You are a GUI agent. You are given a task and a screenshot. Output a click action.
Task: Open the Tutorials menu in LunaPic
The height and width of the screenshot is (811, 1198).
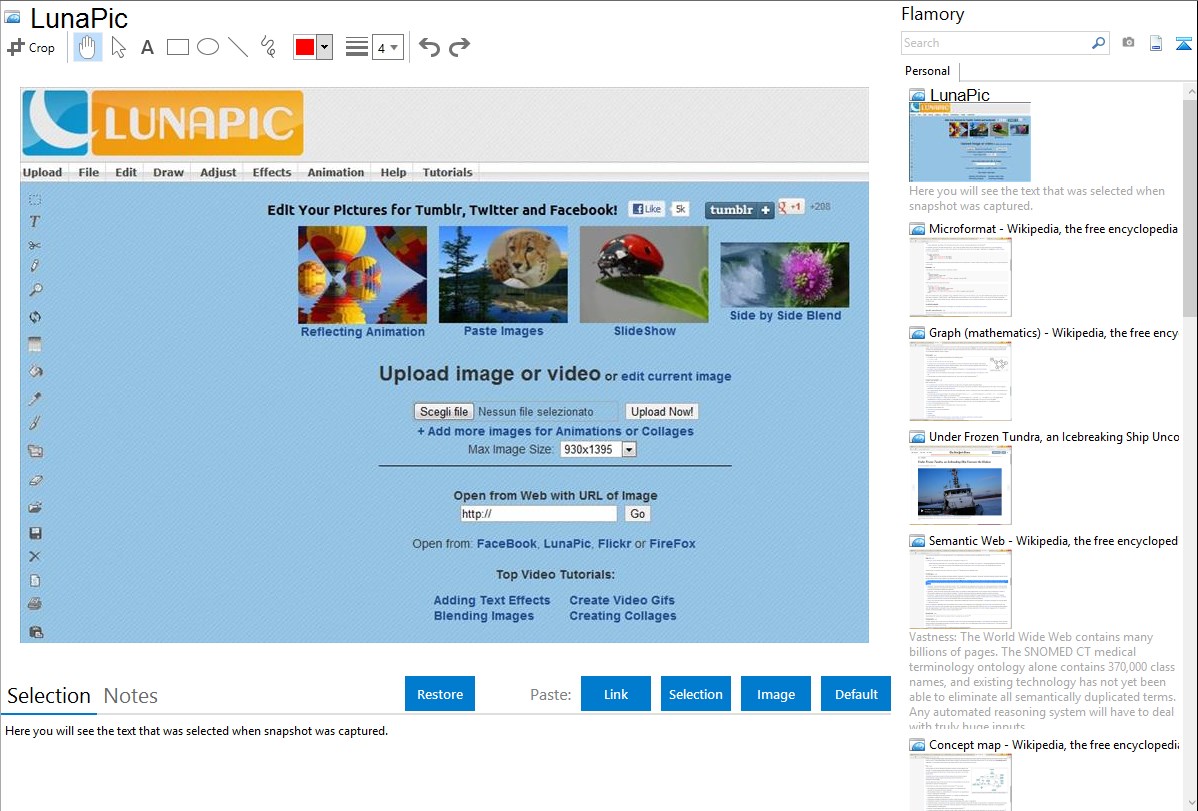pos(448,172)
